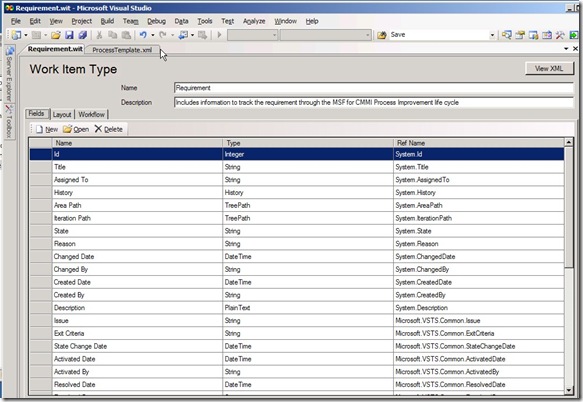This screenshot has width=583, height=402.
Task: Open the Solution Explorer toolbar icon
Action: pos(506,35)
